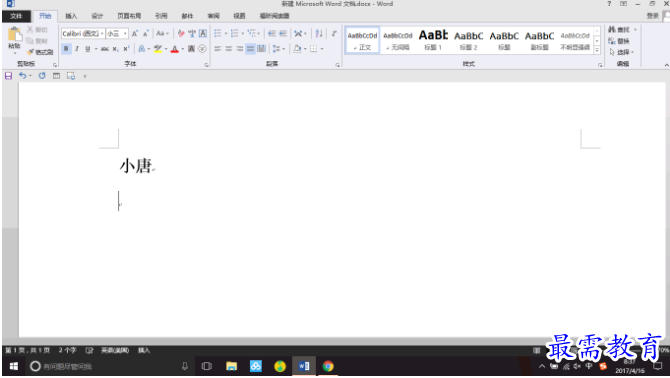Toggle superscript formatting
This screenshot has height=378, width=670.
(126, 49)
